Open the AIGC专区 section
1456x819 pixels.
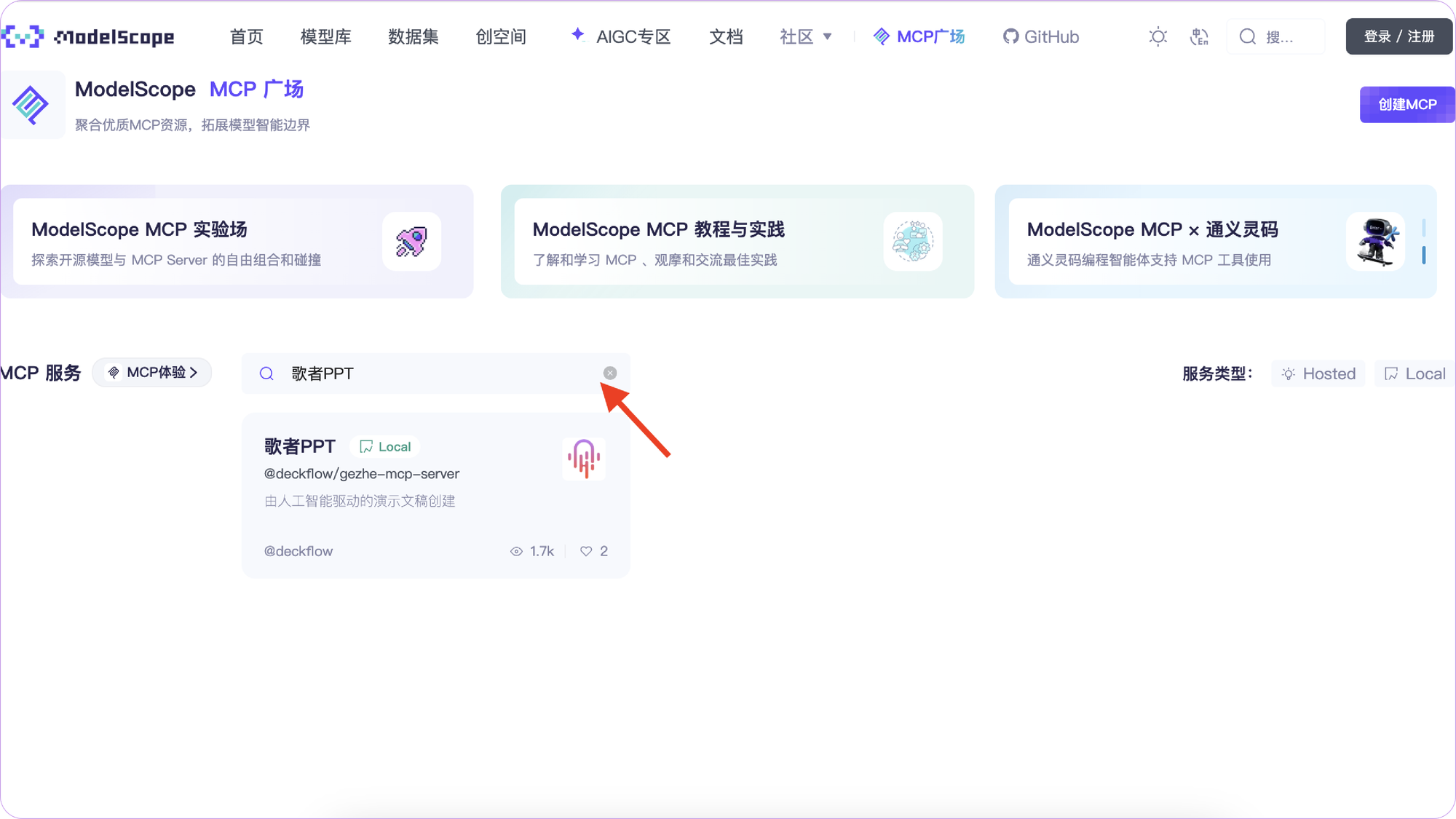pyautogui.click(x=633, y=36)
